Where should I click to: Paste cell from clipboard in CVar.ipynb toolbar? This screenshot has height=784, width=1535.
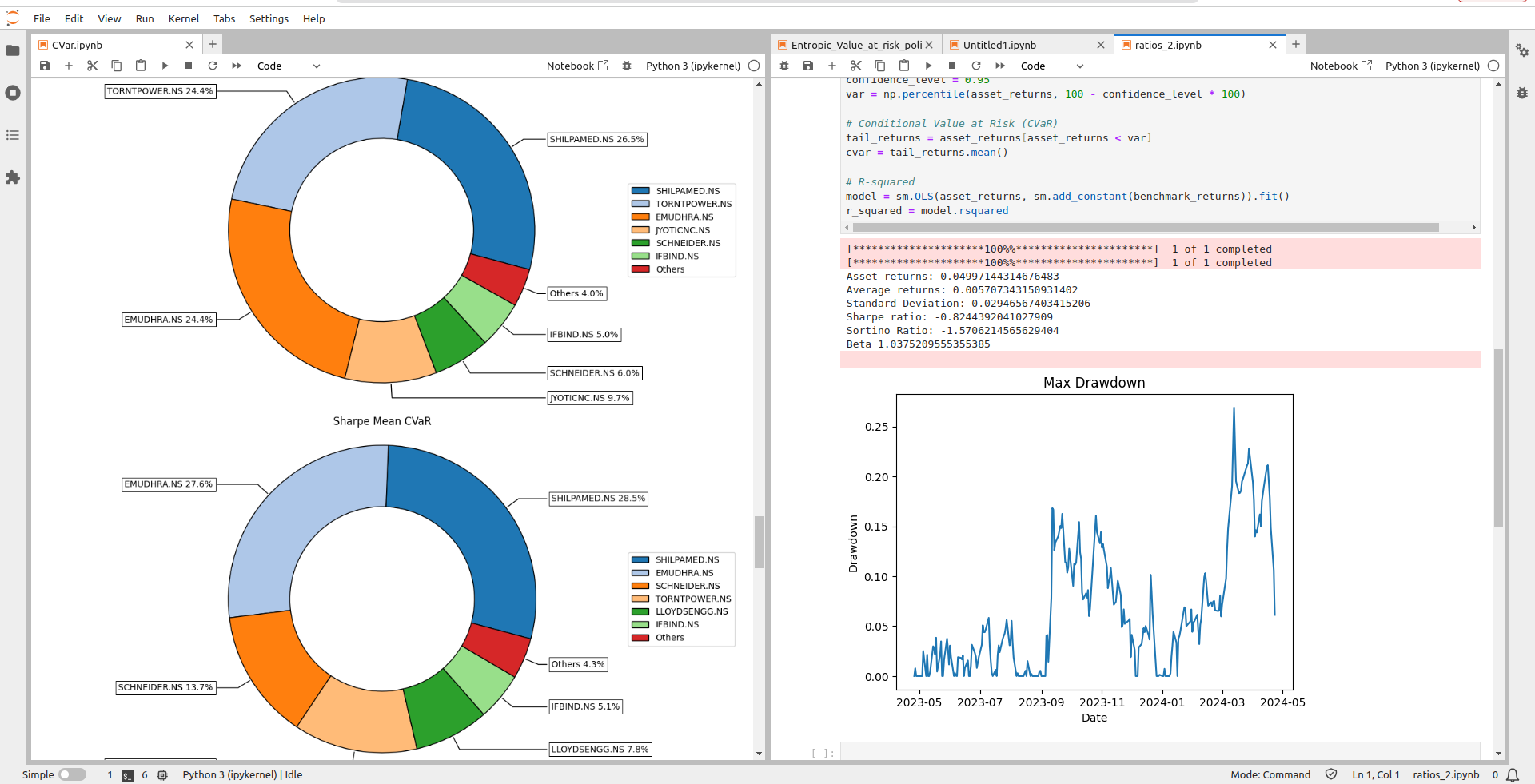coord(141,66)
